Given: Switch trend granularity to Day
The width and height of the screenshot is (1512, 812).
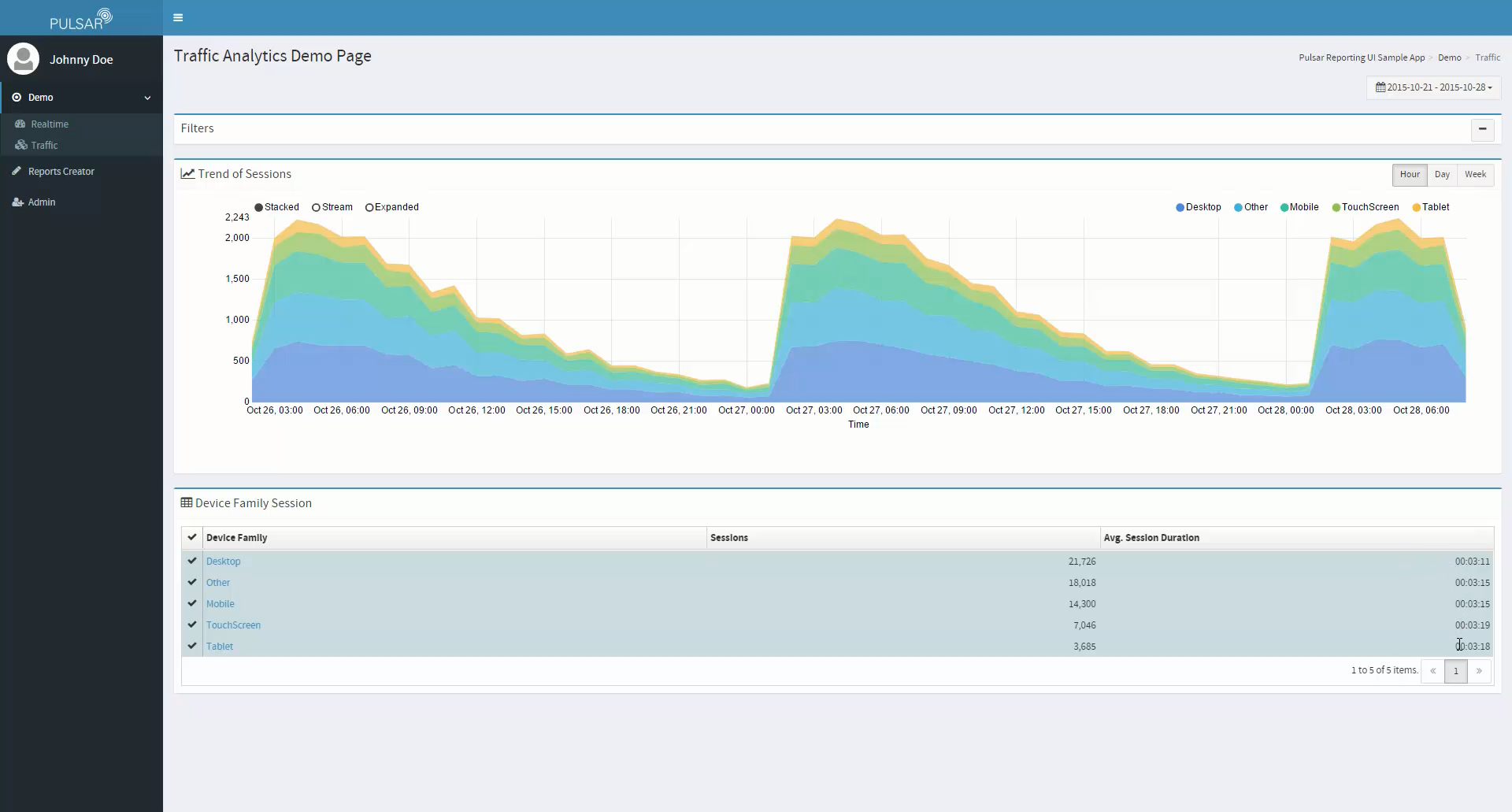Looking at the screenshot, I should tap(1442, 175).
